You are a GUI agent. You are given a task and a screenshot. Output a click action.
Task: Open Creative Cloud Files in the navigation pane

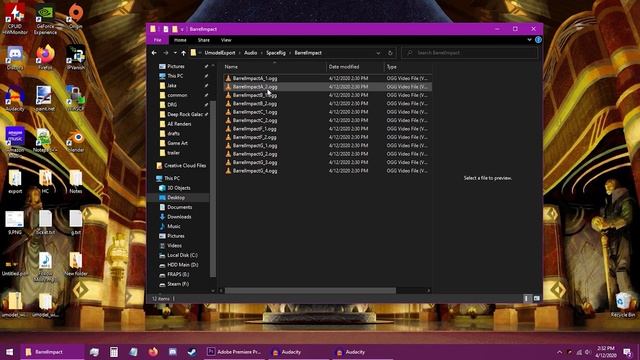(184, 166)
